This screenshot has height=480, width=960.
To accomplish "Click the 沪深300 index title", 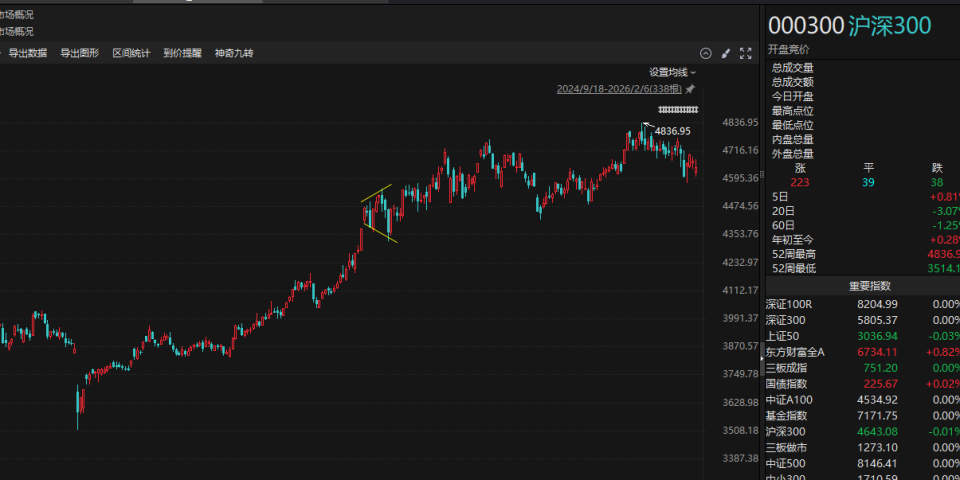I will (890, 26).
